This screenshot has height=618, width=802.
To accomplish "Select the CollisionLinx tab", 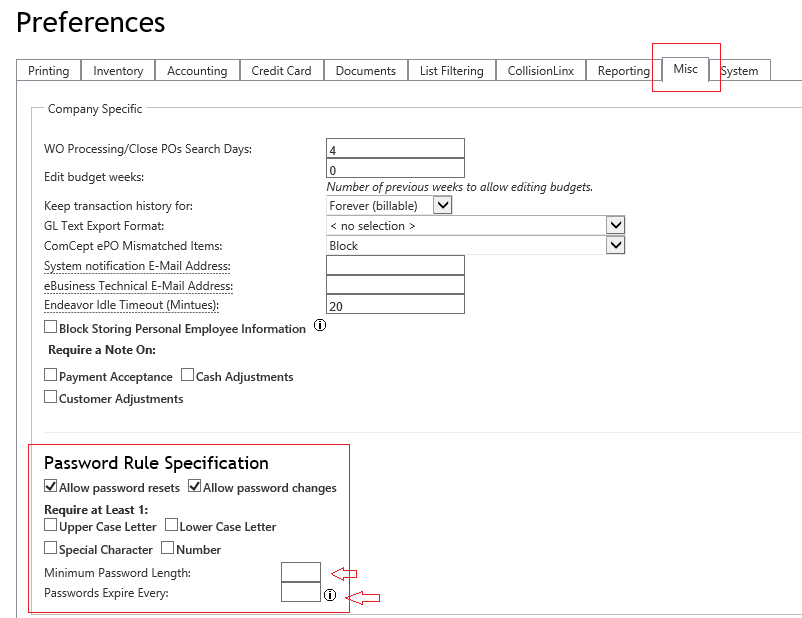I will (x=541, y=71).
